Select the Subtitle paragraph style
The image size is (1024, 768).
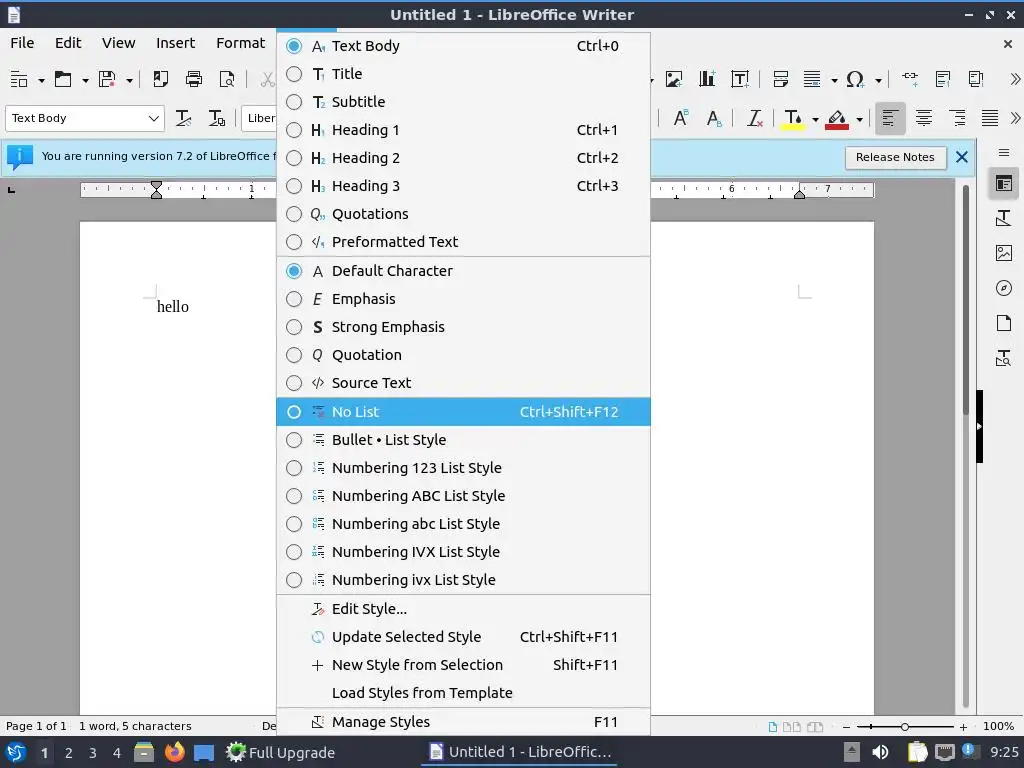pos(463,102)
